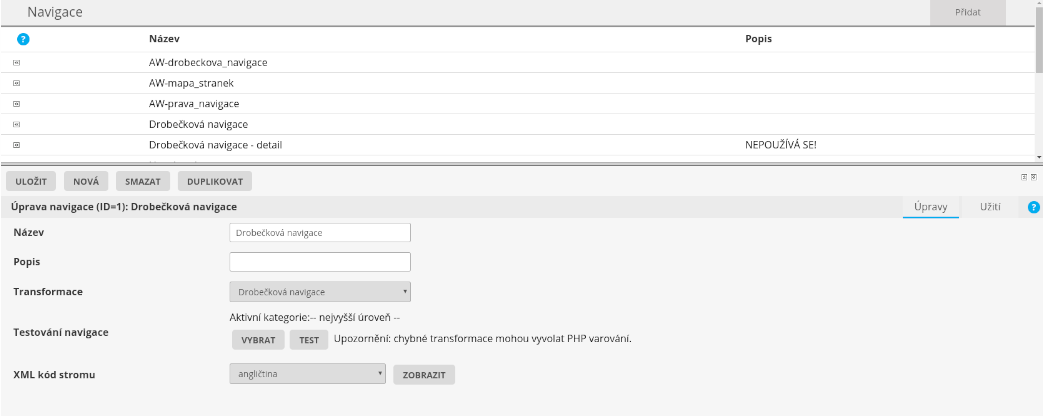Click row icon for AW-prava_navigace
Viewport: 1043px width, 416px height.
coord(16,104)
